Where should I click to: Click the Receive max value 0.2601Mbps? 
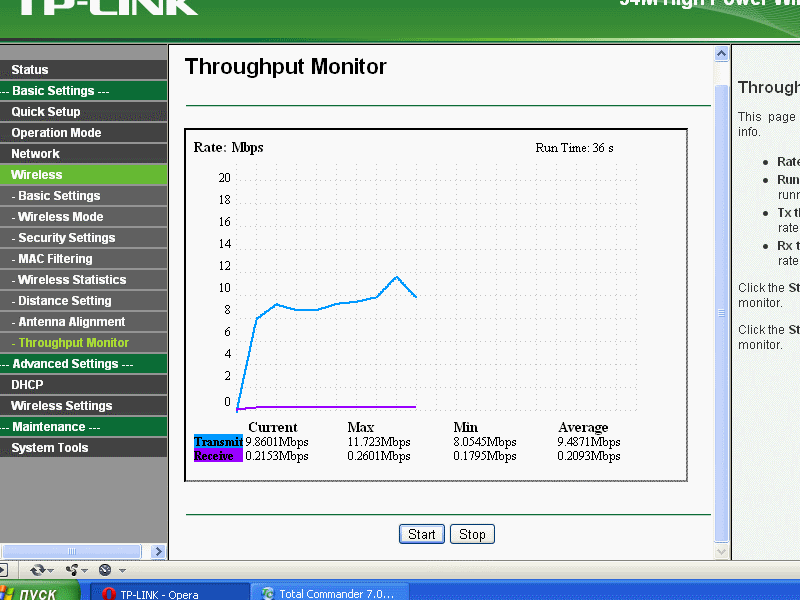tap(379, 456)
